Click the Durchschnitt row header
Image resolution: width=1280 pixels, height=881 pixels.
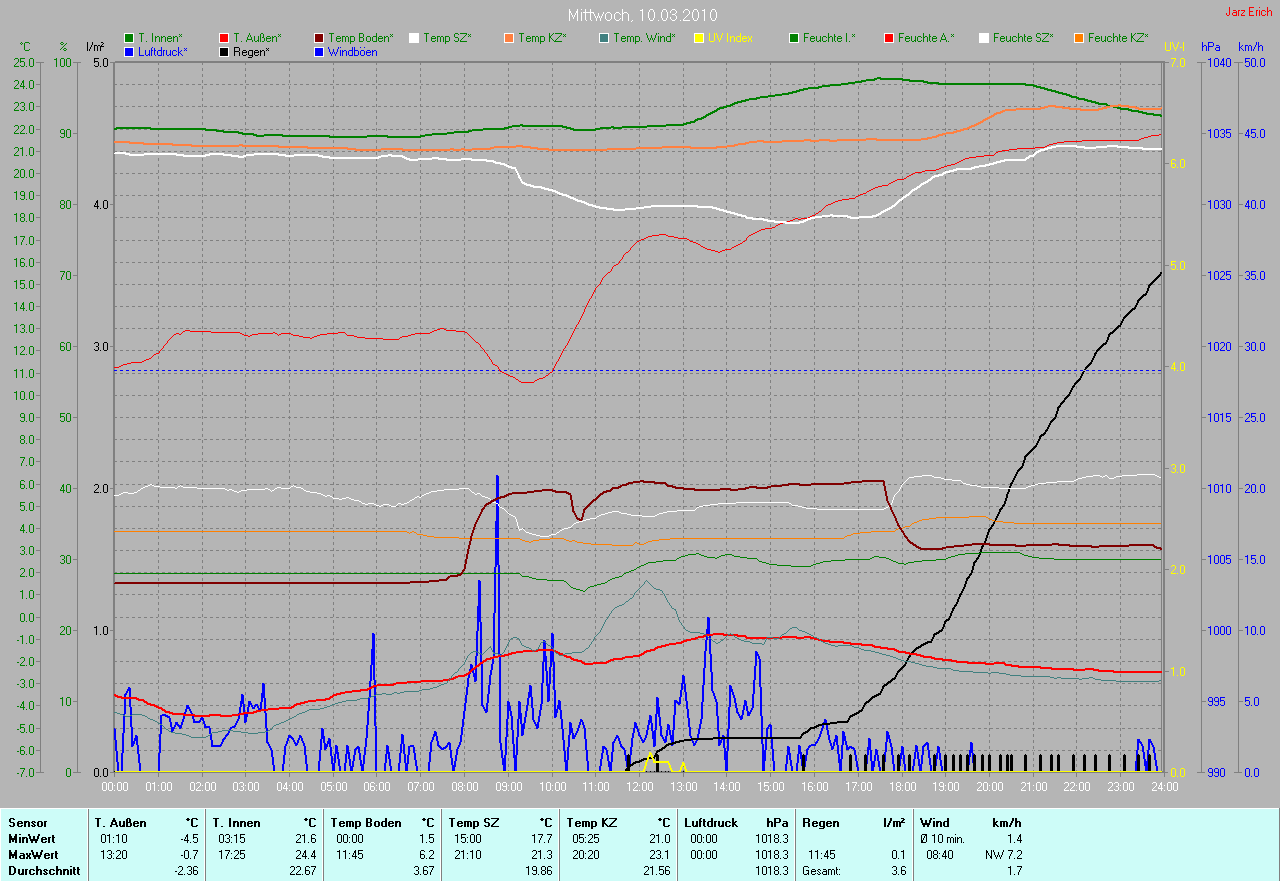pos(42,871)
